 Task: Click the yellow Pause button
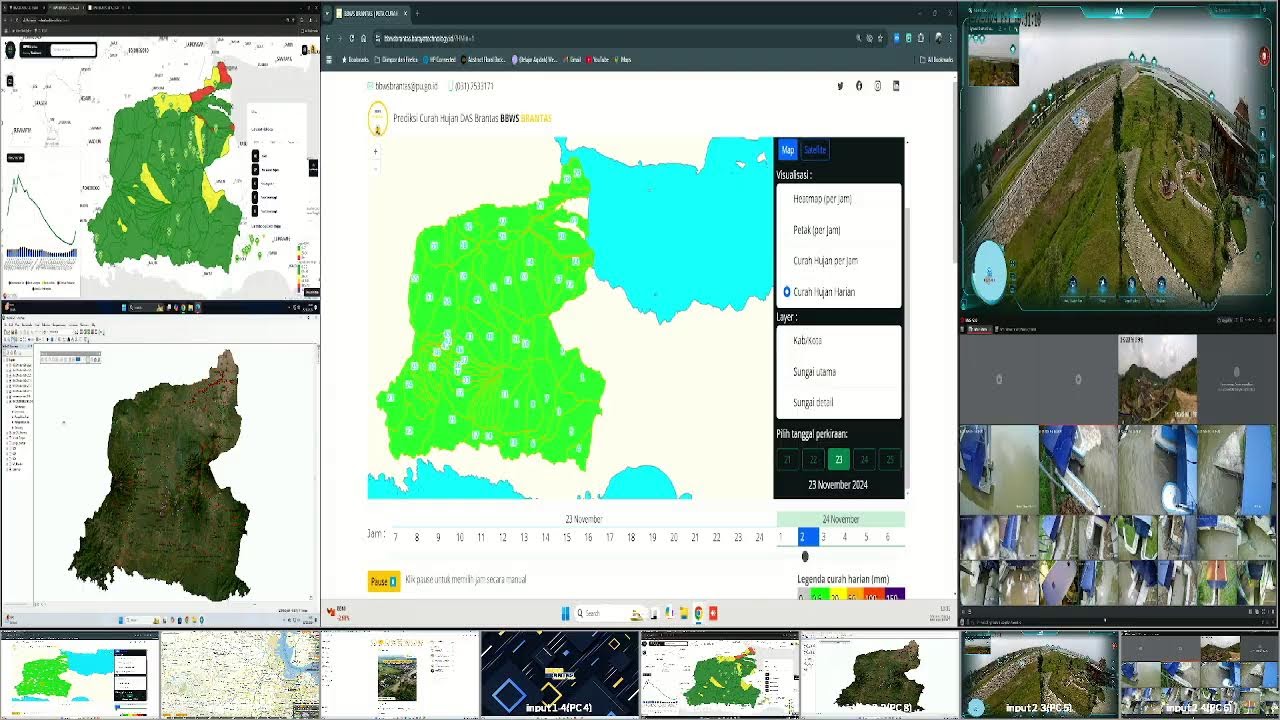click(x=384, y=581)
